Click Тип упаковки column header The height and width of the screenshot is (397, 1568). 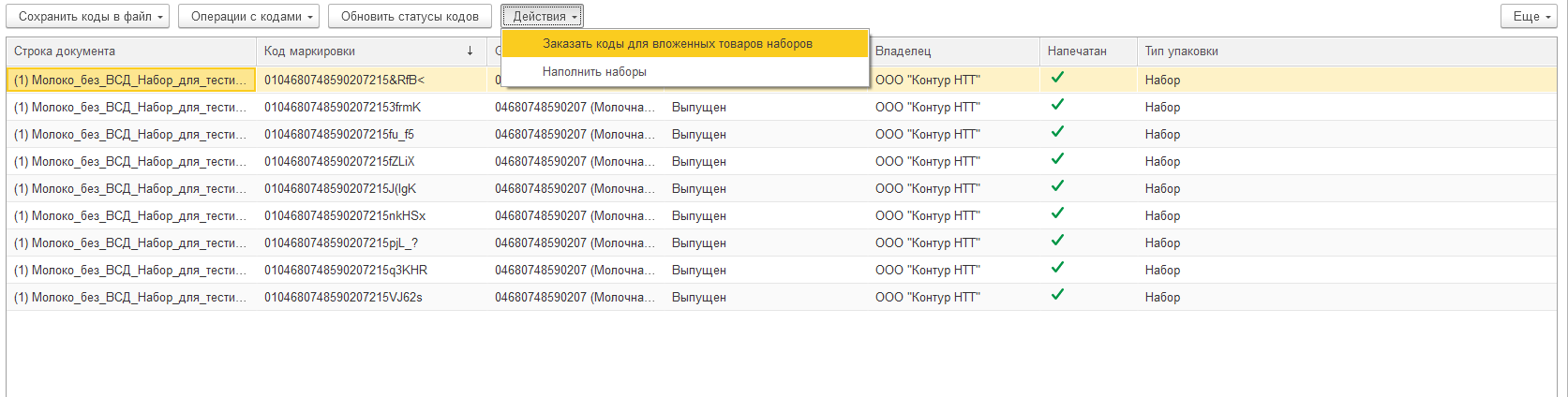point(1181,51)
